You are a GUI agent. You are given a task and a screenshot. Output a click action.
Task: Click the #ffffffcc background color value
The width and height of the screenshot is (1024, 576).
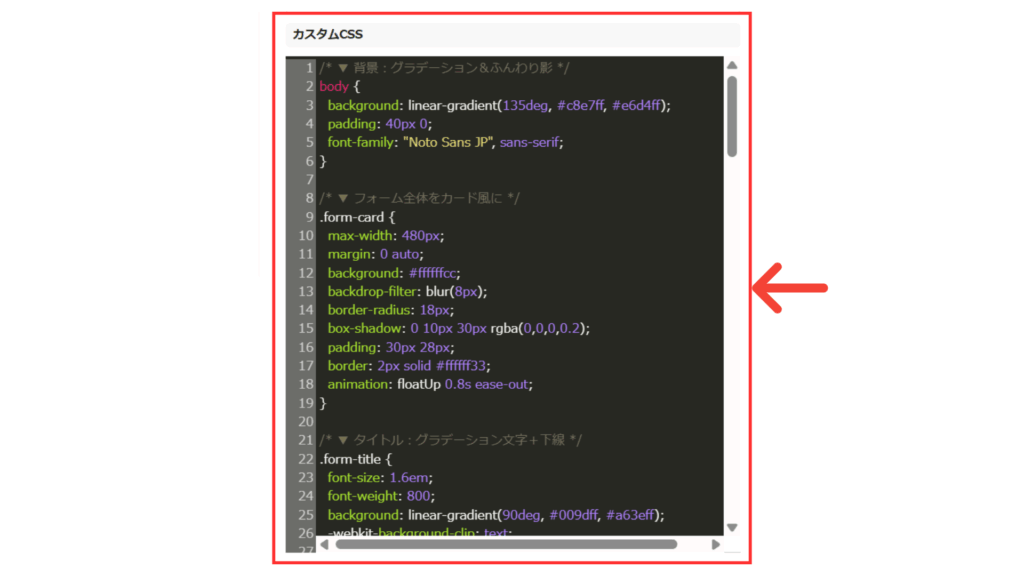coord(433,273)
